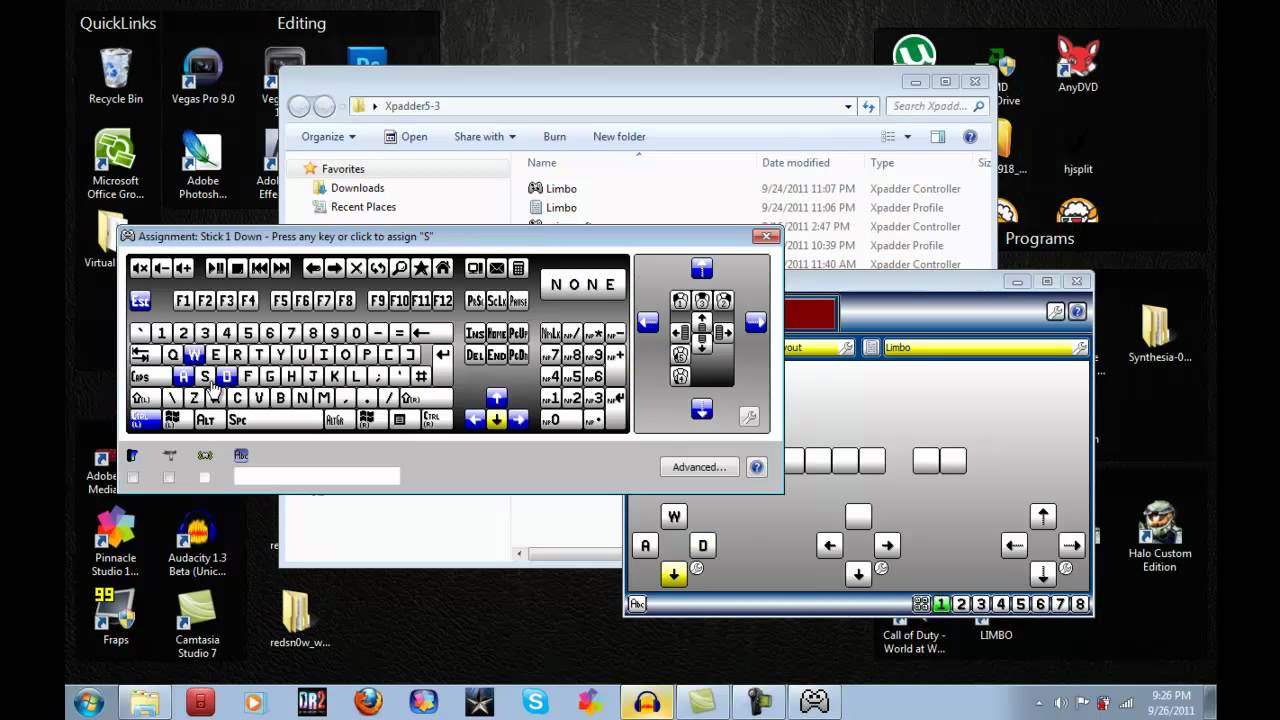Click the yellow down arrow keyboard key
This screenshot has height=720, width=1280.
(497, 420)
